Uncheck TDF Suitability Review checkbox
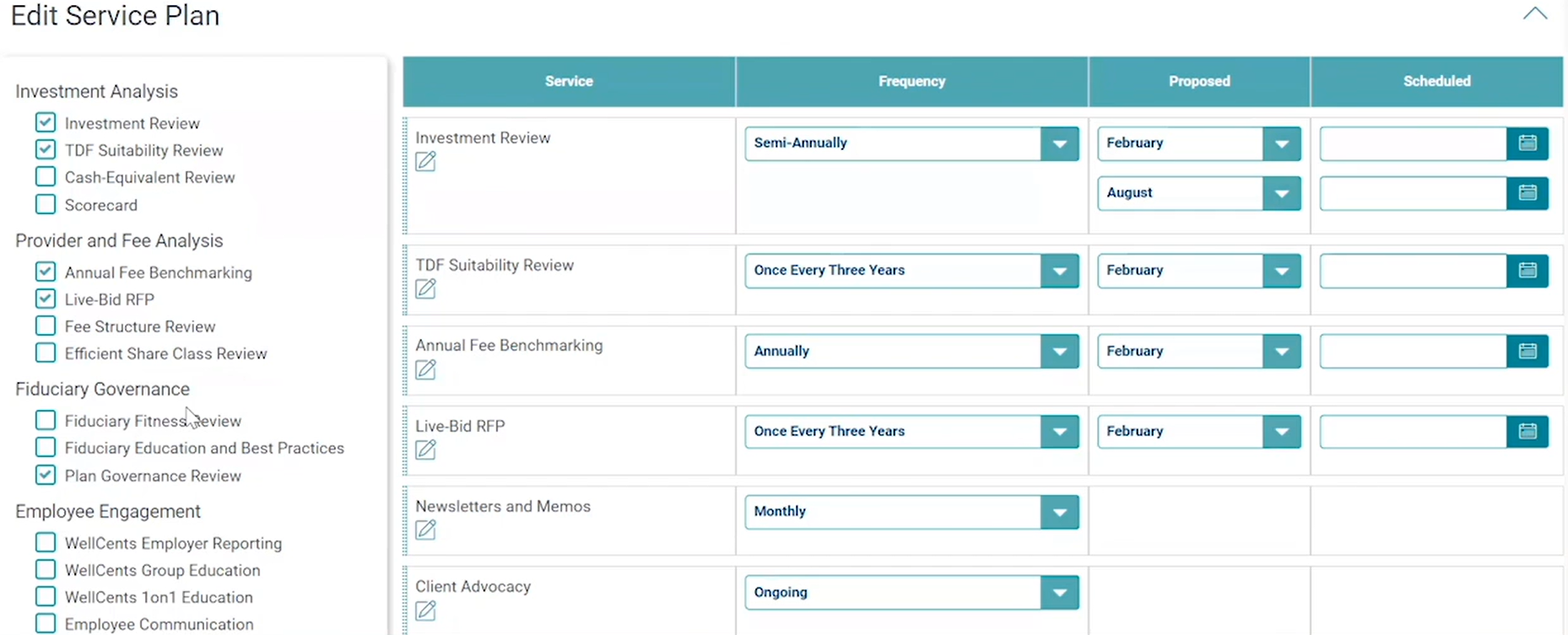The image size is (1568, 635). pos(46,149)
